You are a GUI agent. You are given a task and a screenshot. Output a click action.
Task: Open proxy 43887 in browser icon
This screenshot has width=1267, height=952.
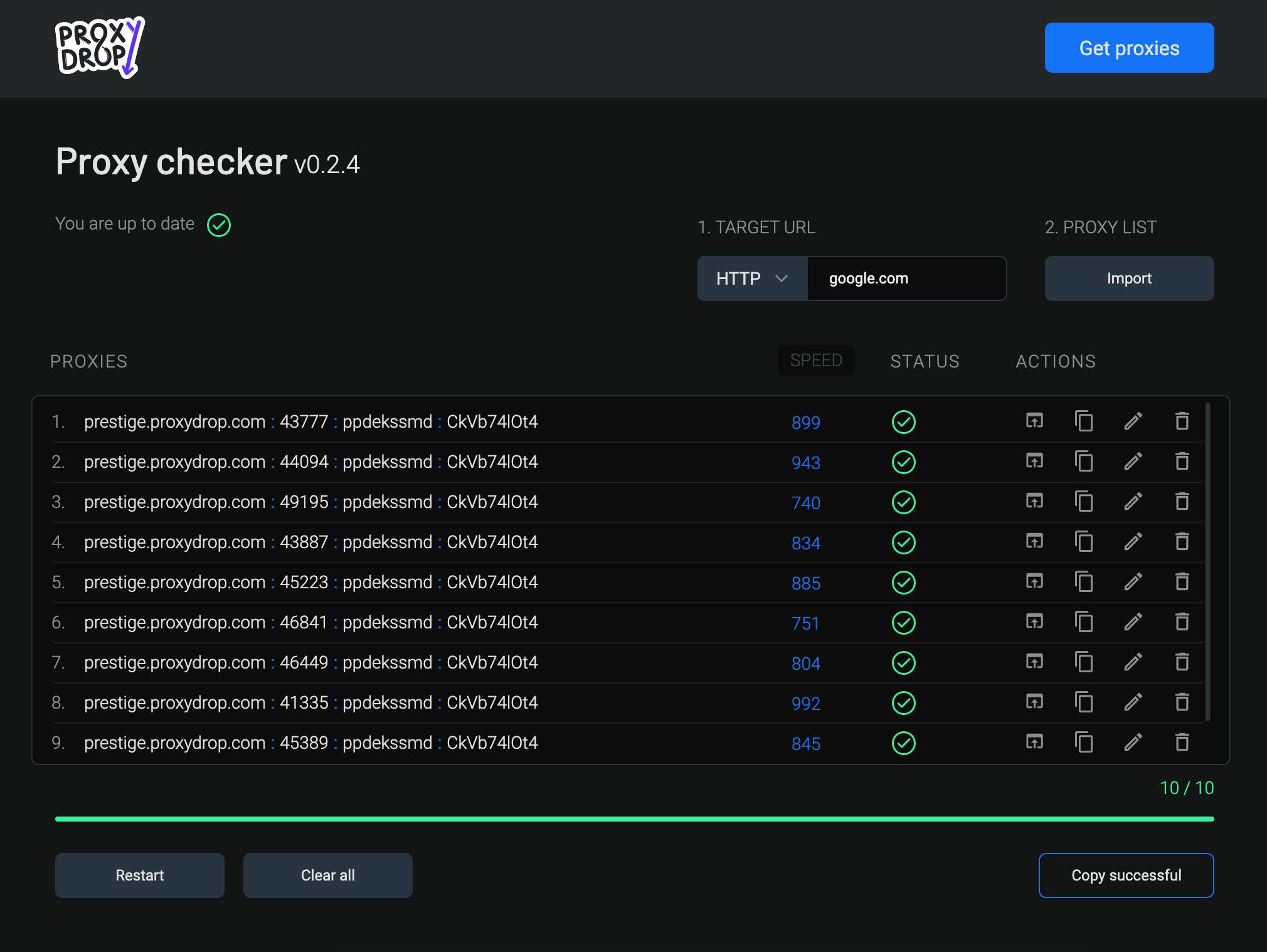1034,541
